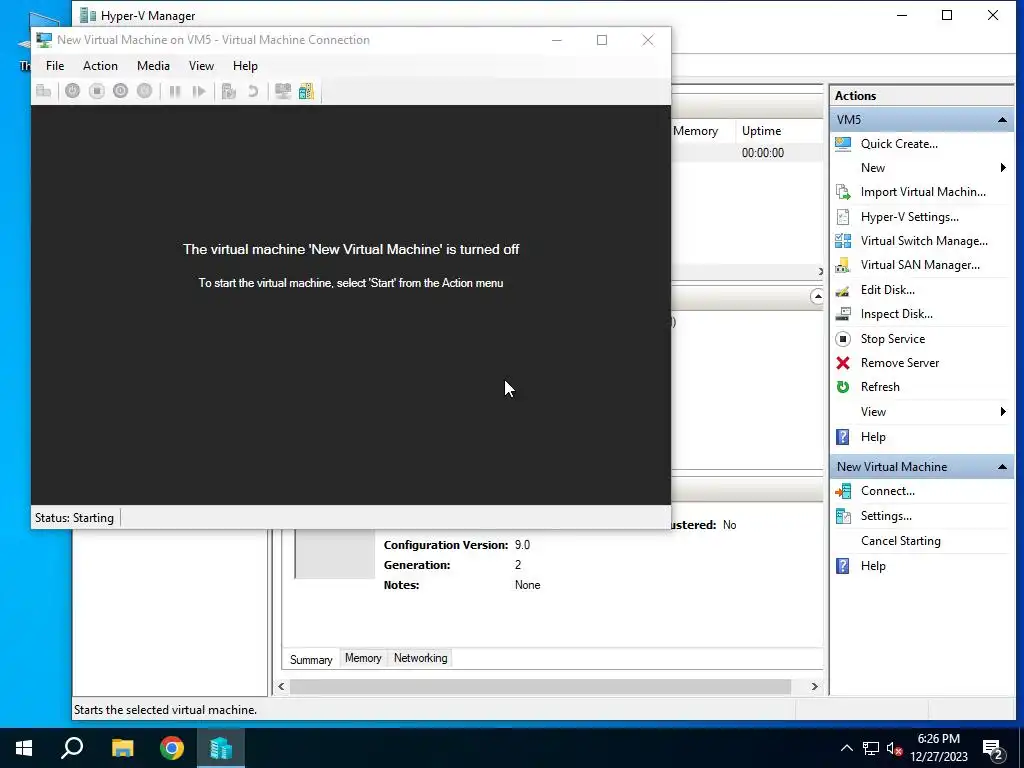Open File Explorer from the taskbar
Screen dimensions: 1024x768
[x=122, y=748]
